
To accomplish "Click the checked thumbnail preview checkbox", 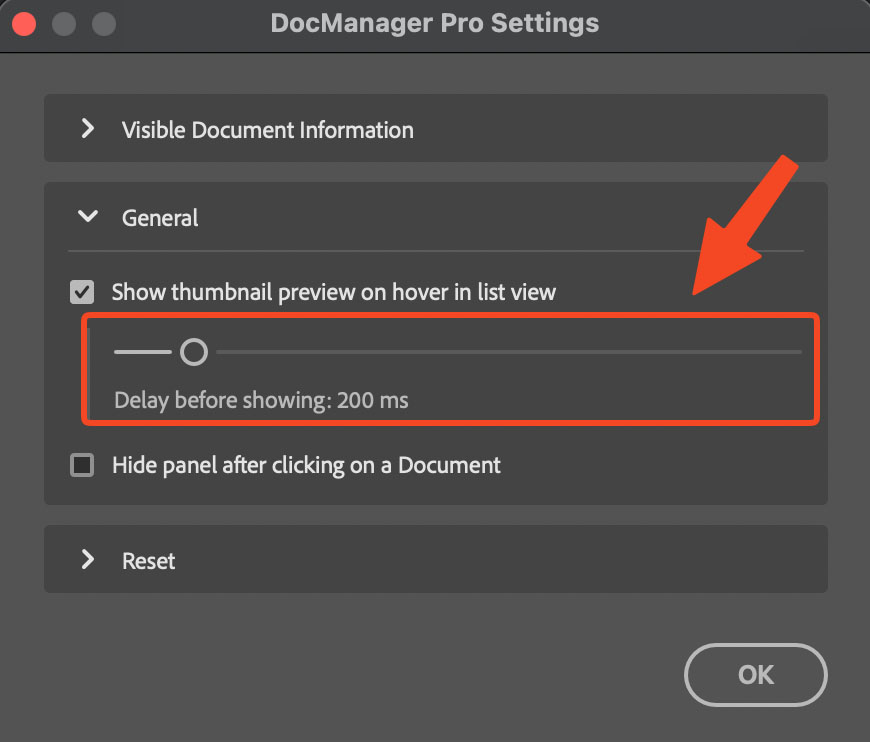I will (x=82, y=292).
